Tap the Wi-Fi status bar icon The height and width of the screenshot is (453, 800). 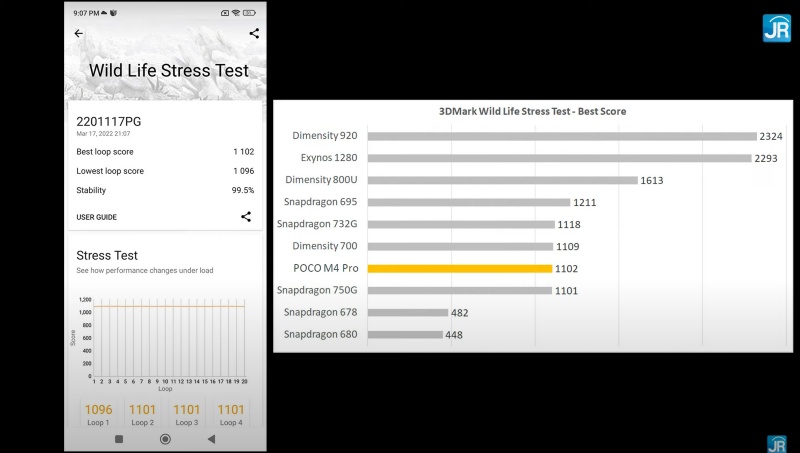coord(235,13)
